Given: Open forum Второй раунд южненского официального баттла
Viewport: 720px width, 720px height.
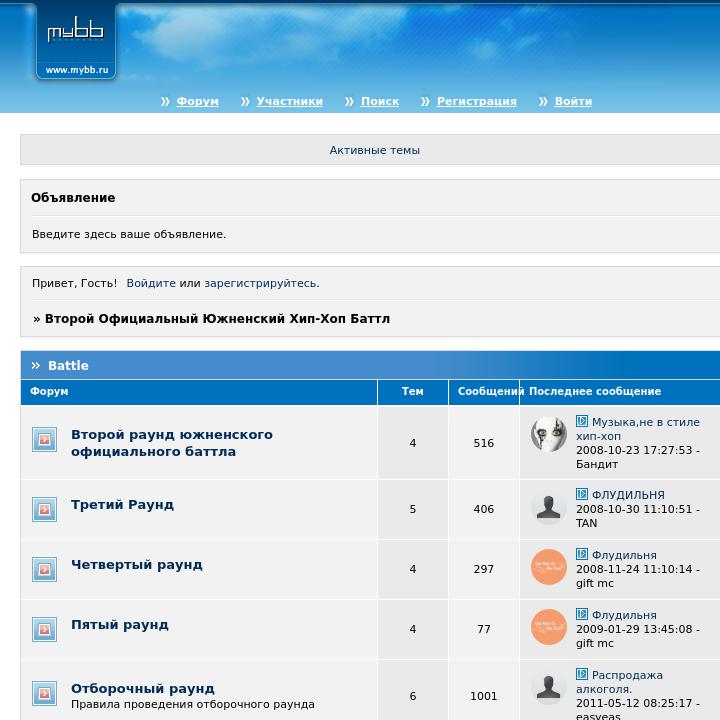Looking at the screenshot, I should click(172, 443).
